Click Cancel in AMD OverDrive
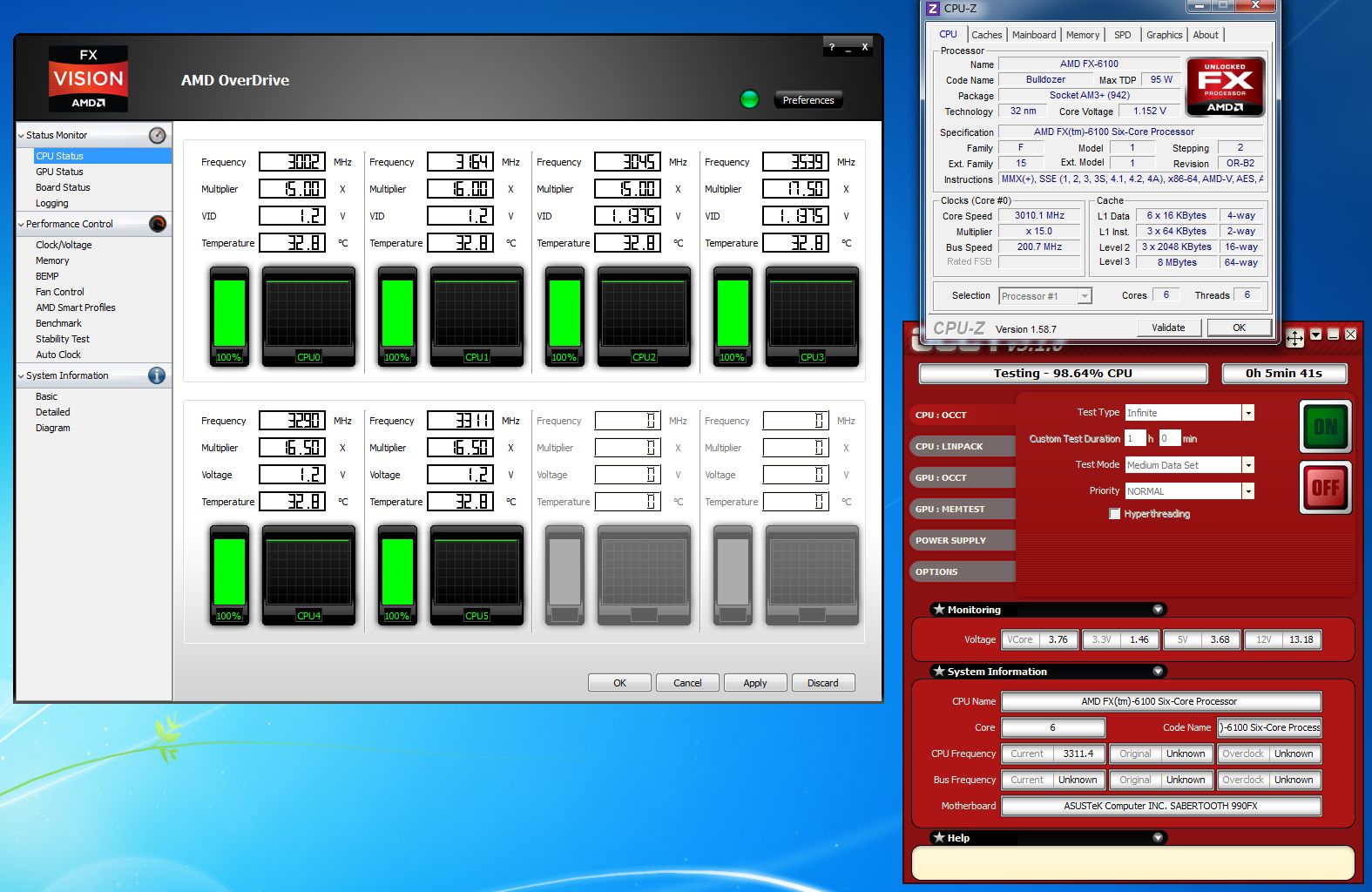The image size is (1372, 892). point(687,683)
